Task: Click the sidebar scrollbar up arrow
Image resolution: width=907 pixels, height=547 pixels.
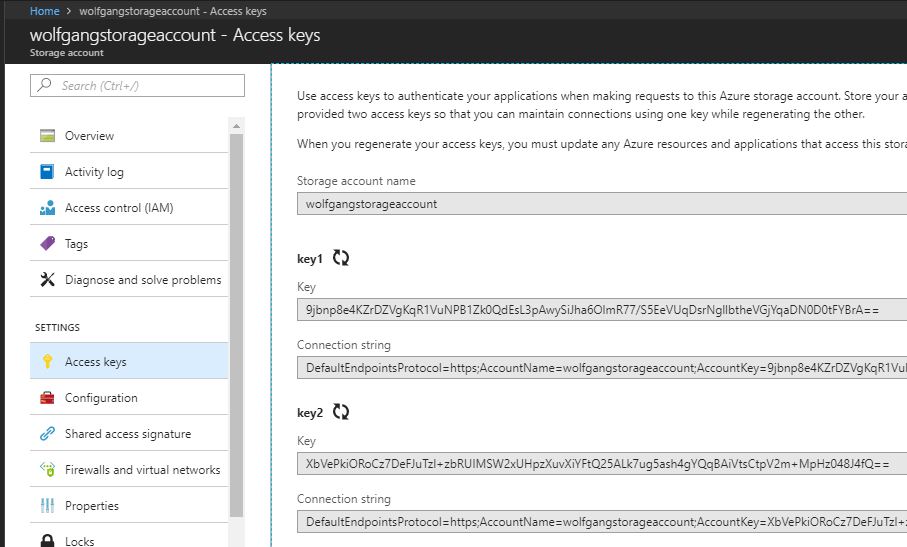Action: (x=236, y=125)
